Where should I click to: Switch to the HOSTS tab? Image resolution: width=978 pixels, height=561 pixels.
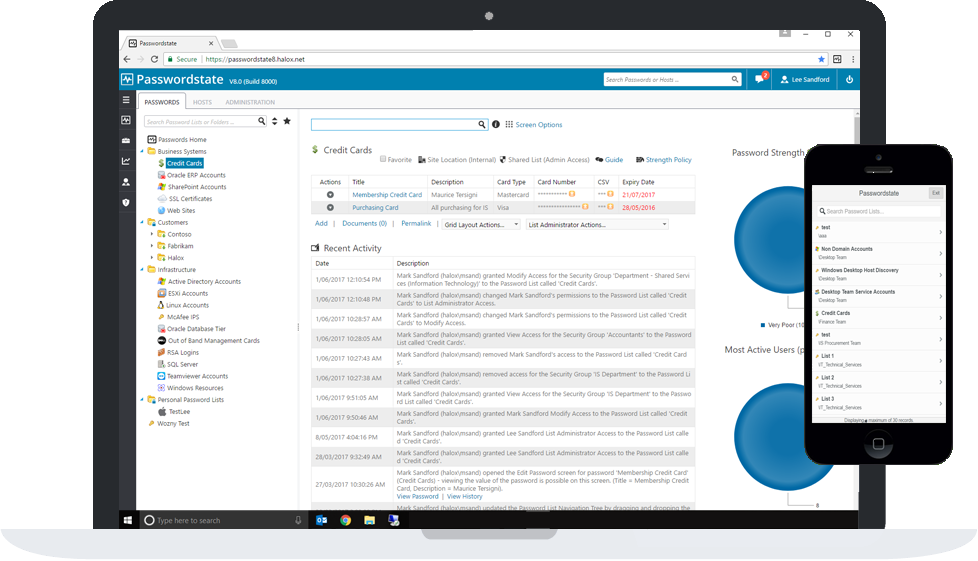202,102
